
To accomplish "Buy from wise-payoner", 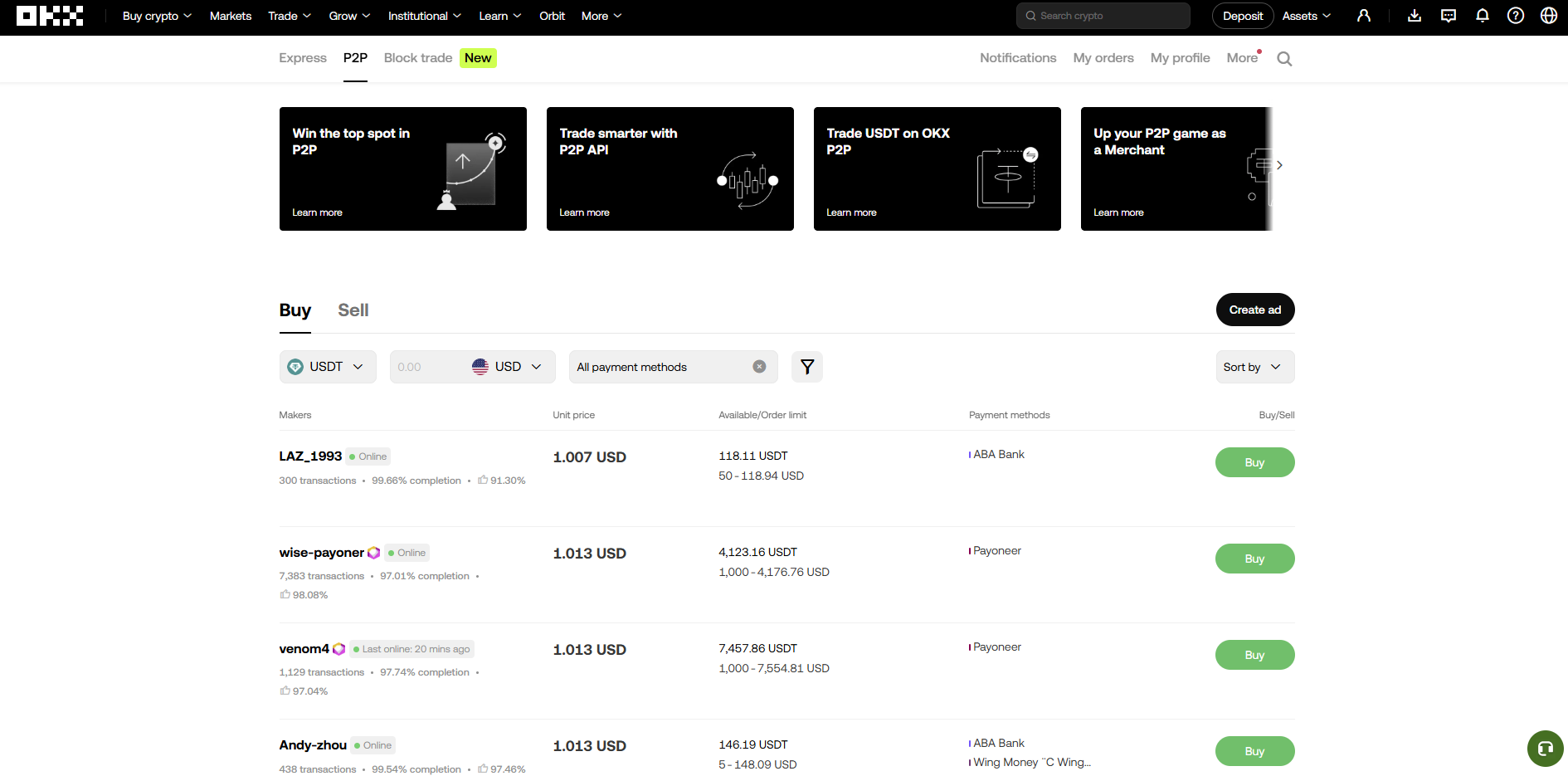I will pyautogui.click(x=1255, y=559).
